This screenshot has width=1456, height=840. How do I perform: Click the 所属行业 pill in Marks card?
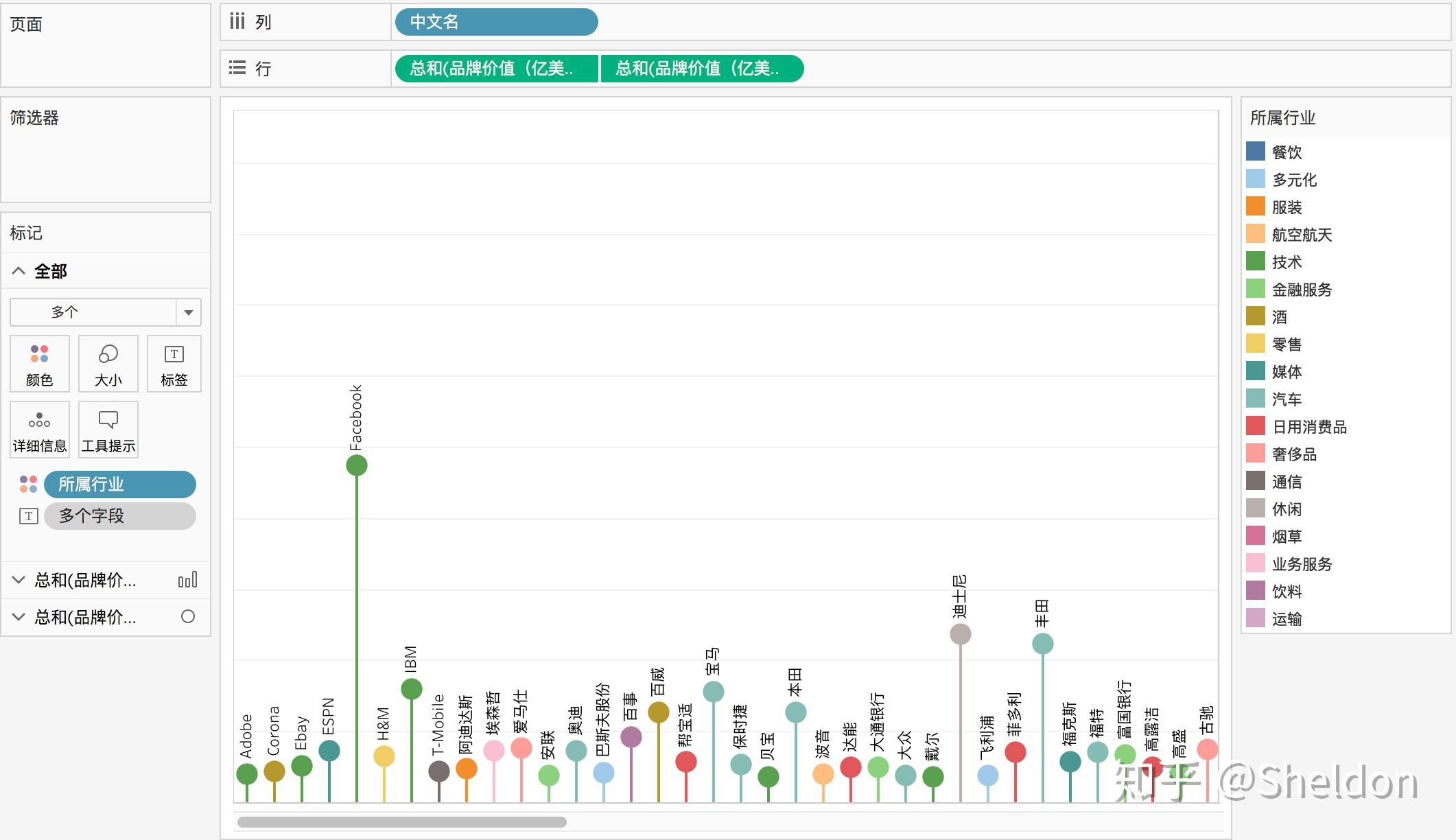pos(120,485)
